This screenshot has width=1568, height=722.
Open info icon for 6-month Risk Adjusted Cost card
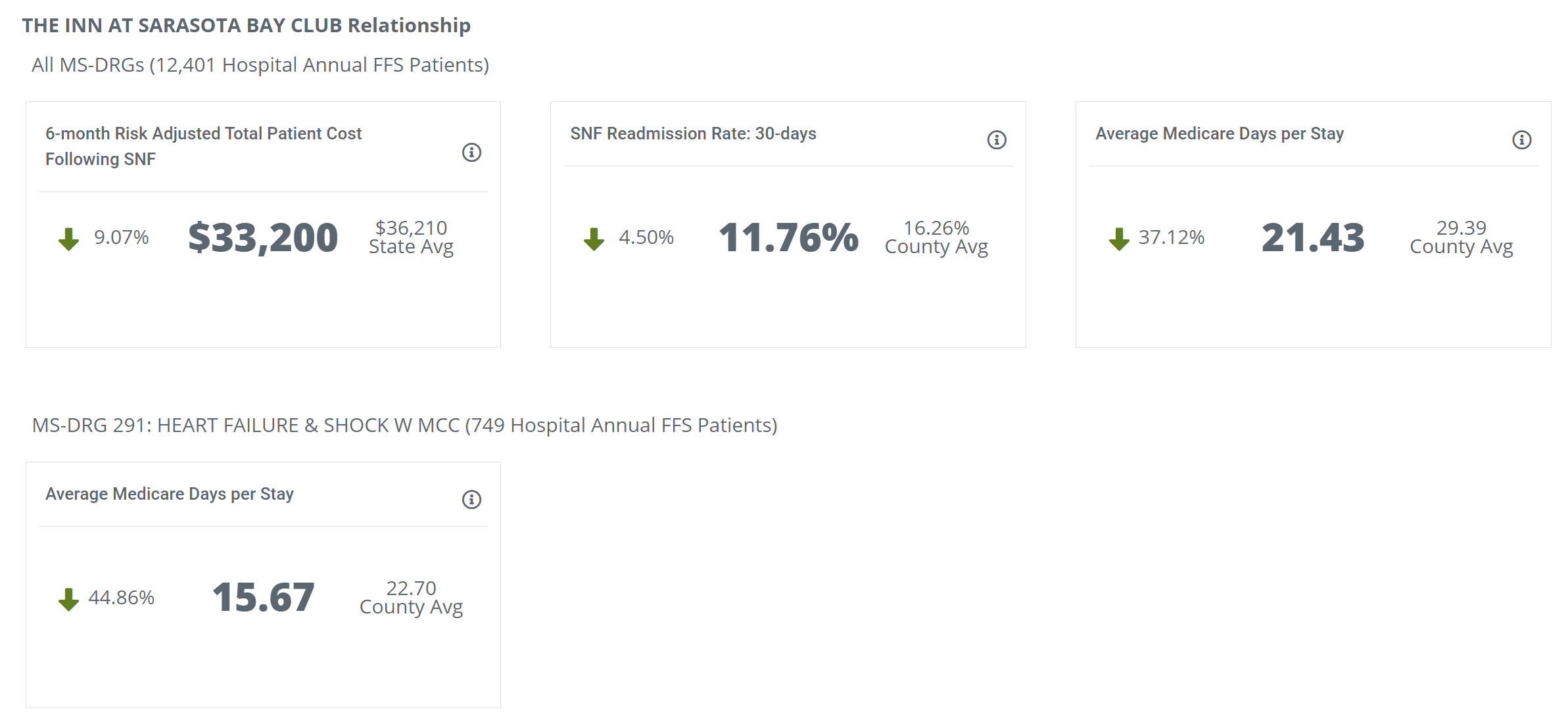(471, 153)
